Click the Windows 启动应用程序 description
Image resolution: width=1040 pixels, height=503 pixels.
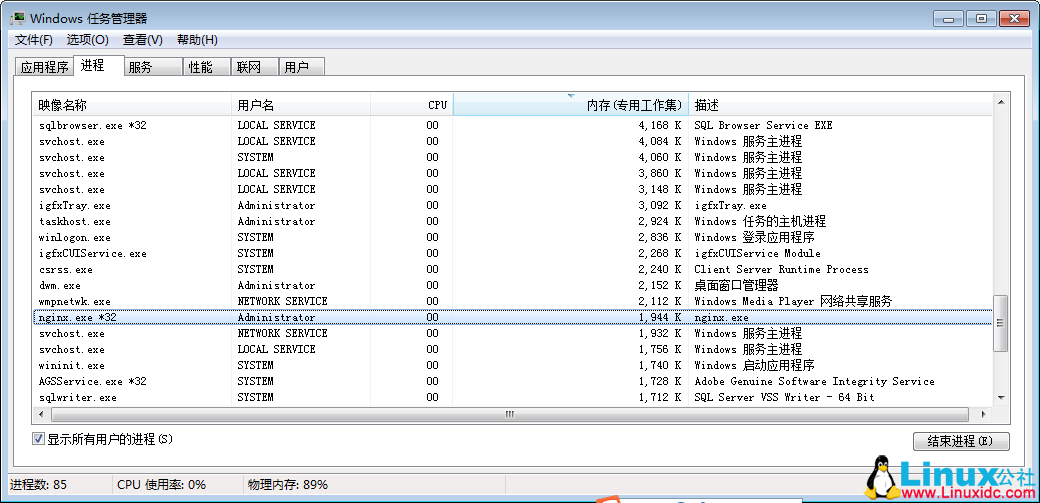point(754,366)
